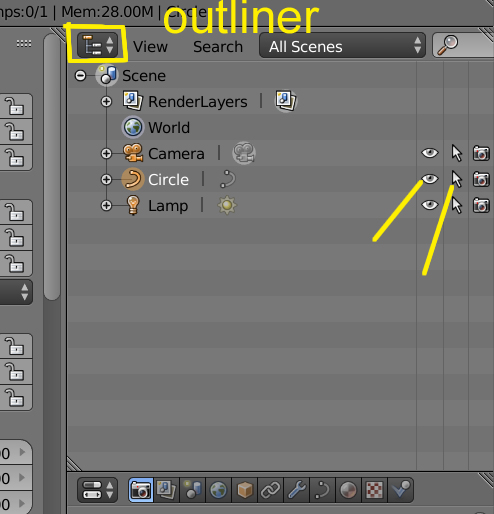Click the Circle curve object icon
This screenshot has height=514, width=494.
click(x=132, y=179)
